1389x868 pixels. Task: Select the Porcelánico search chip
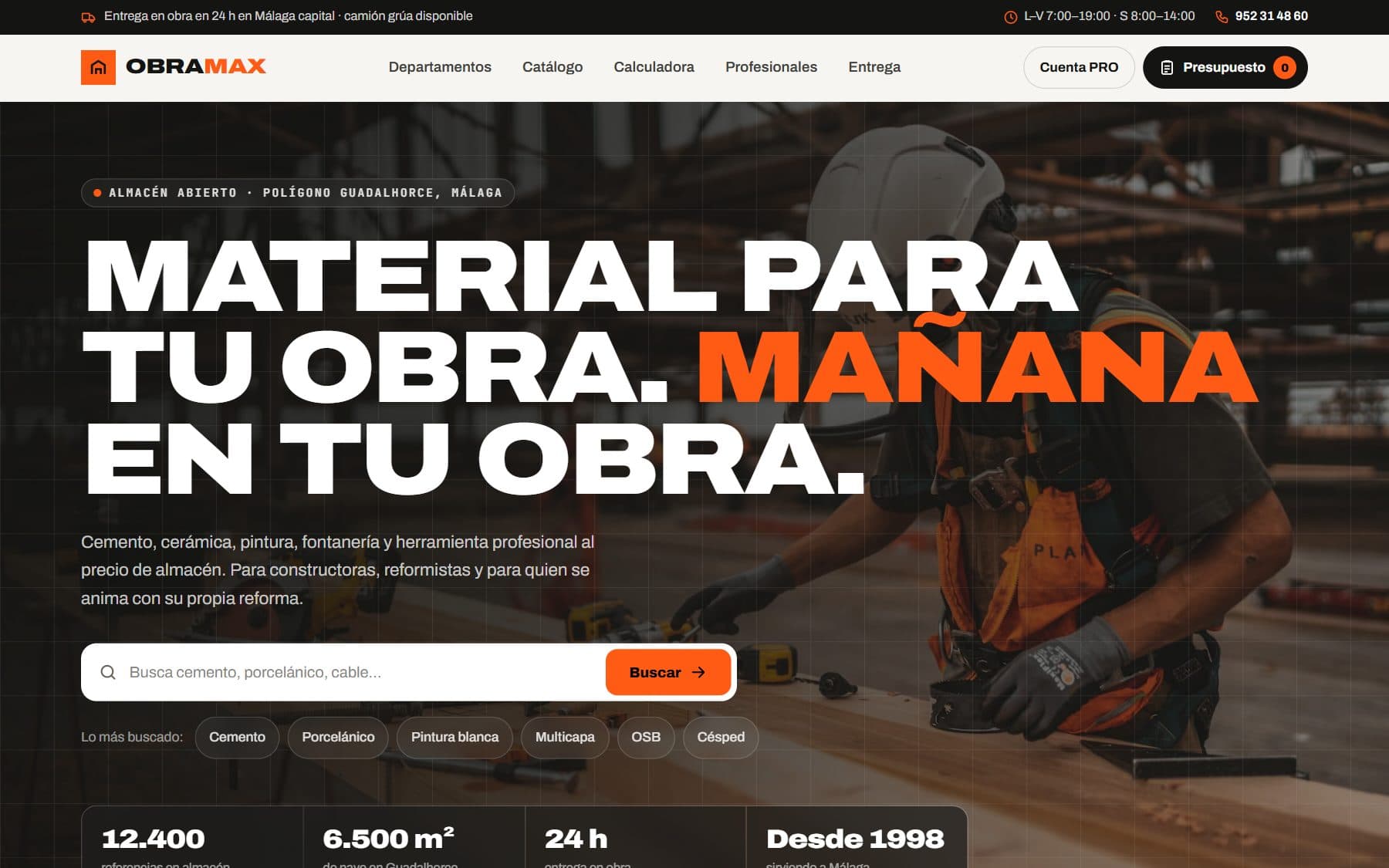338,737
